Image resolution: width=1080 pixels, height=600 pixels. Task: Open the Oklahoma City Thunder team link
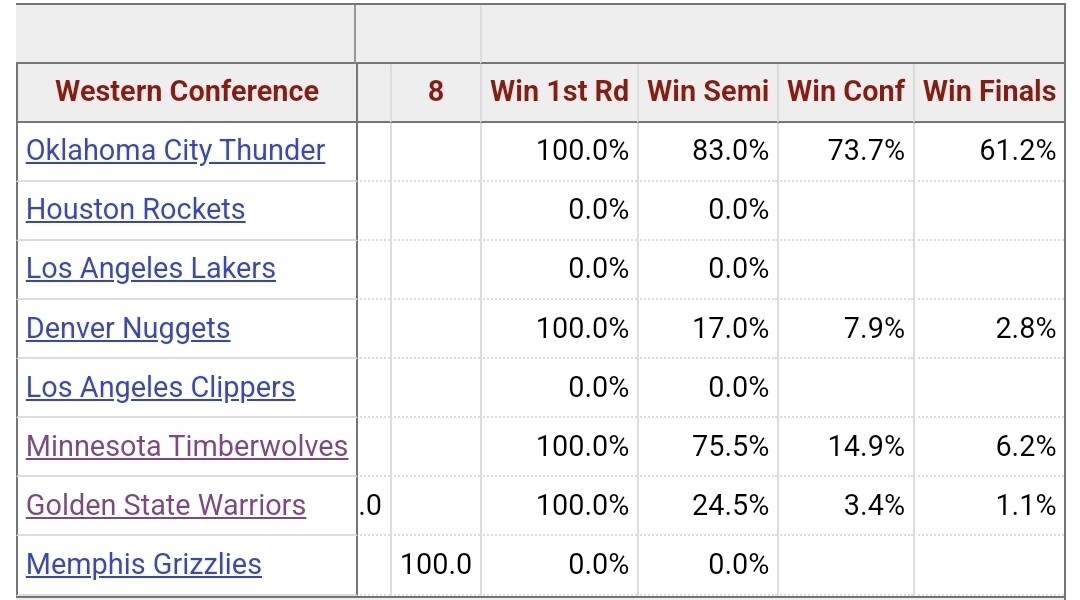coord(175,150)
